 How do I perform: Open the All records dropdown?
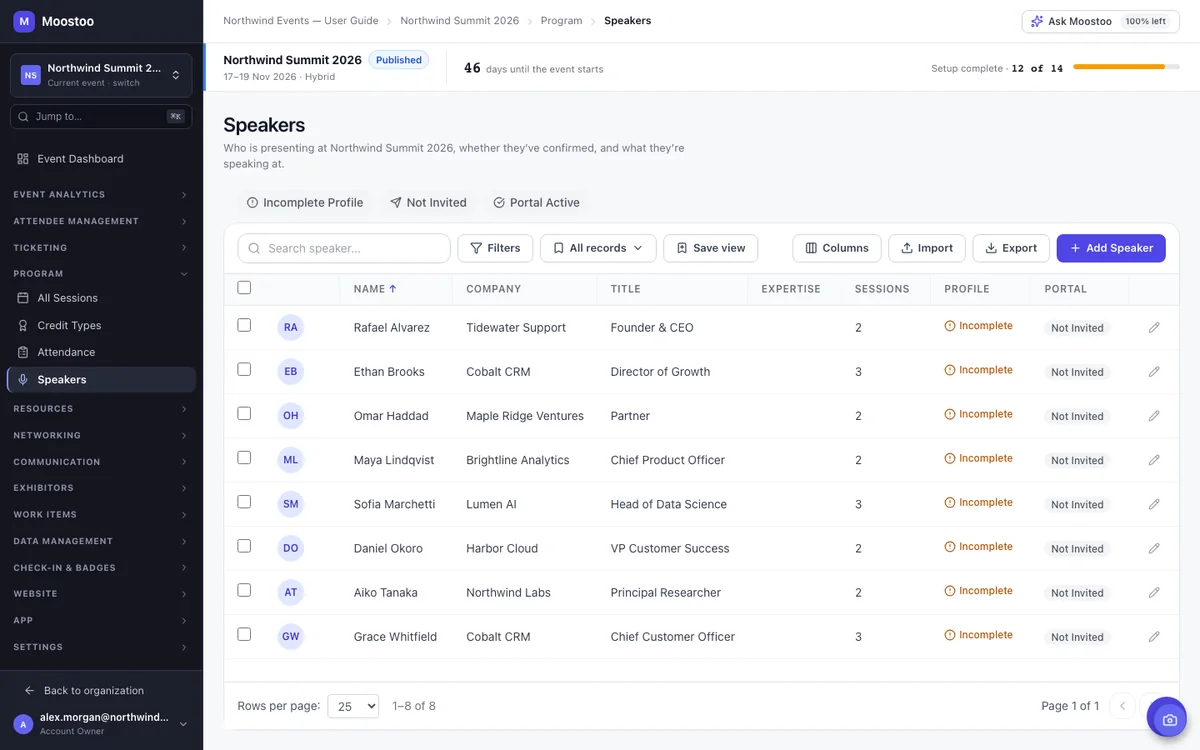[x=598, y=248]
